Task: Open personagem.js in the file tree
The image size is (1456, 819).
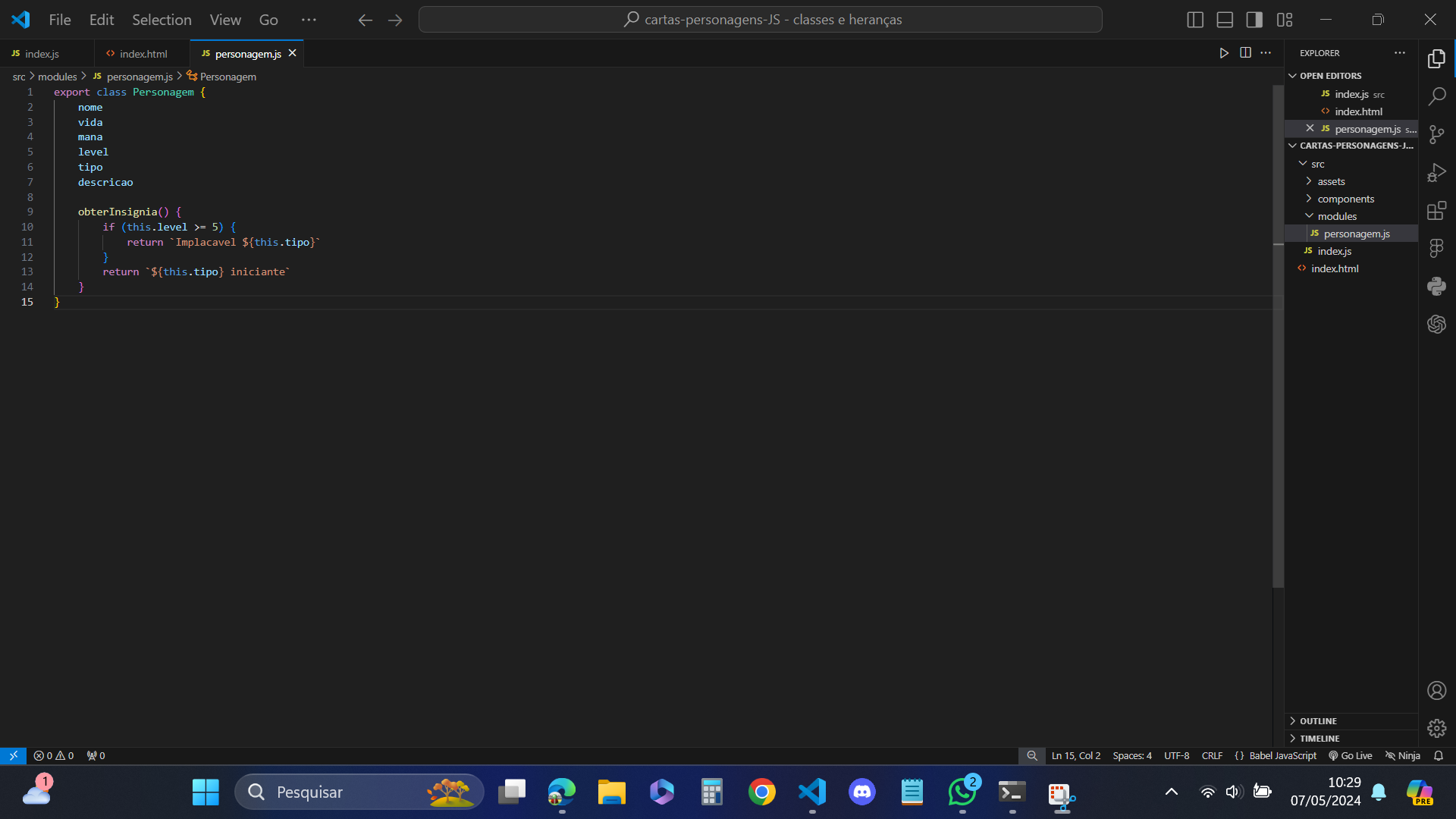Action: pos(1351,234)
